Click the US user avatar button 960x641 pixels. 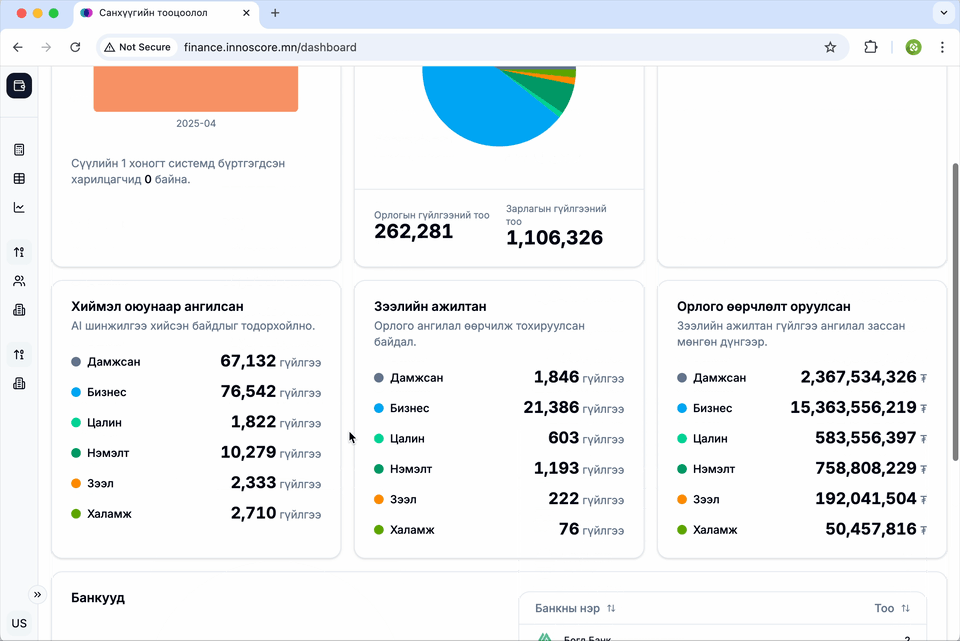(19, 623)
